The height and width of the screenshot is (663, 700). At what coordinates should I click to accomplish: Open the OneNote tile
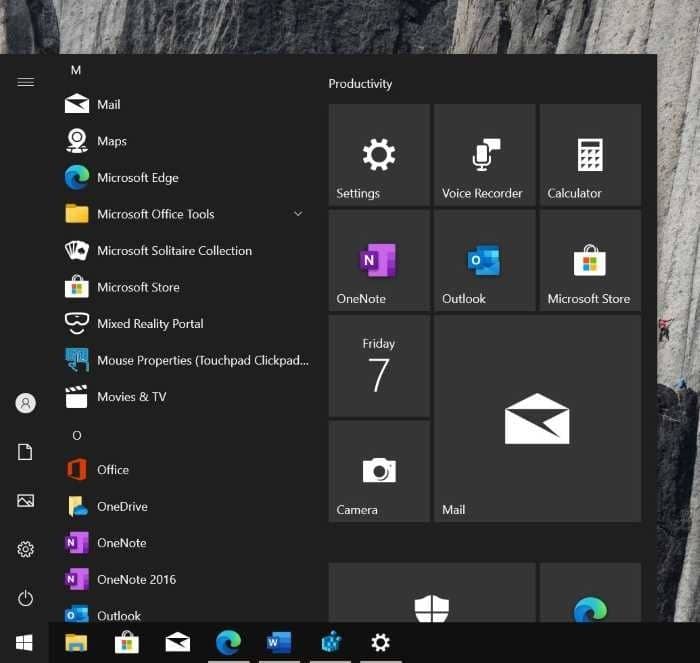click(379, 261)
